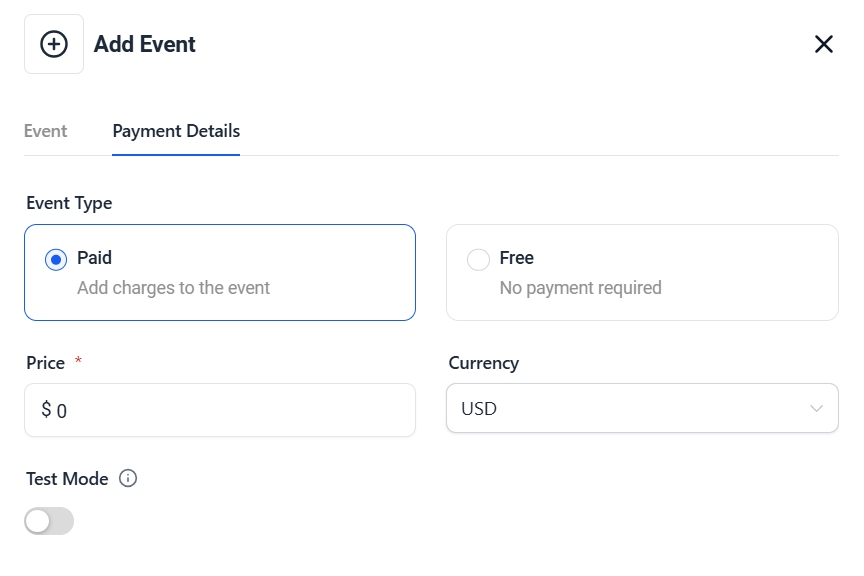864x576 pixels.
Task: Open the Payment Details tab
Action: [176, 131]
